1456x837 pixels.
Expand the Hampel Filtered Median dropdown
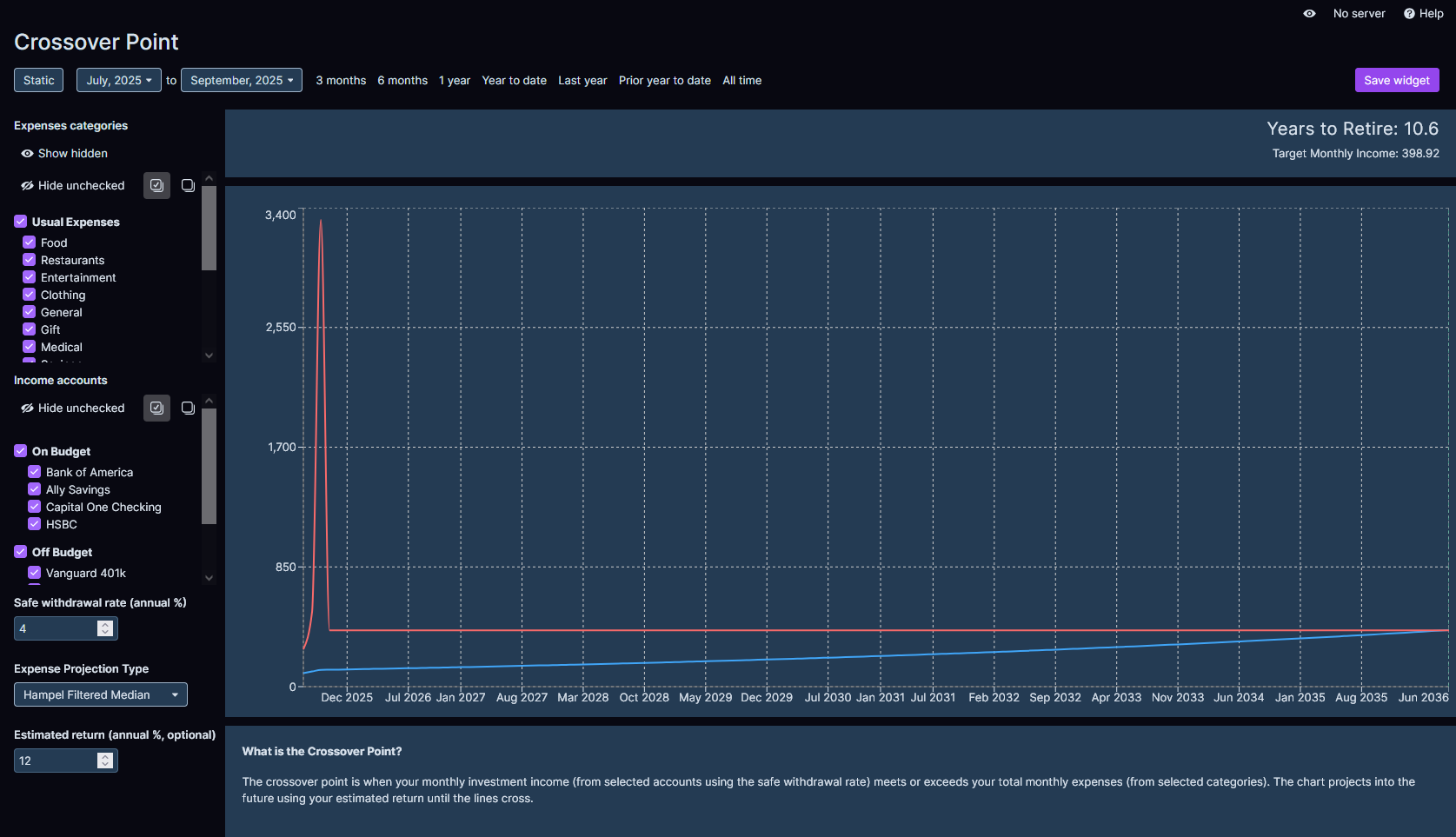[x=100, y=694]
